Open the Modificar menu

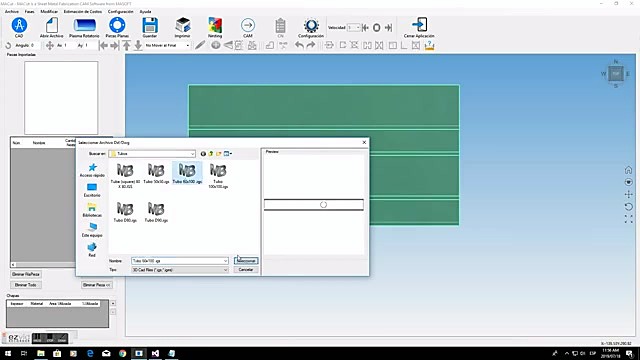point(49,11)
